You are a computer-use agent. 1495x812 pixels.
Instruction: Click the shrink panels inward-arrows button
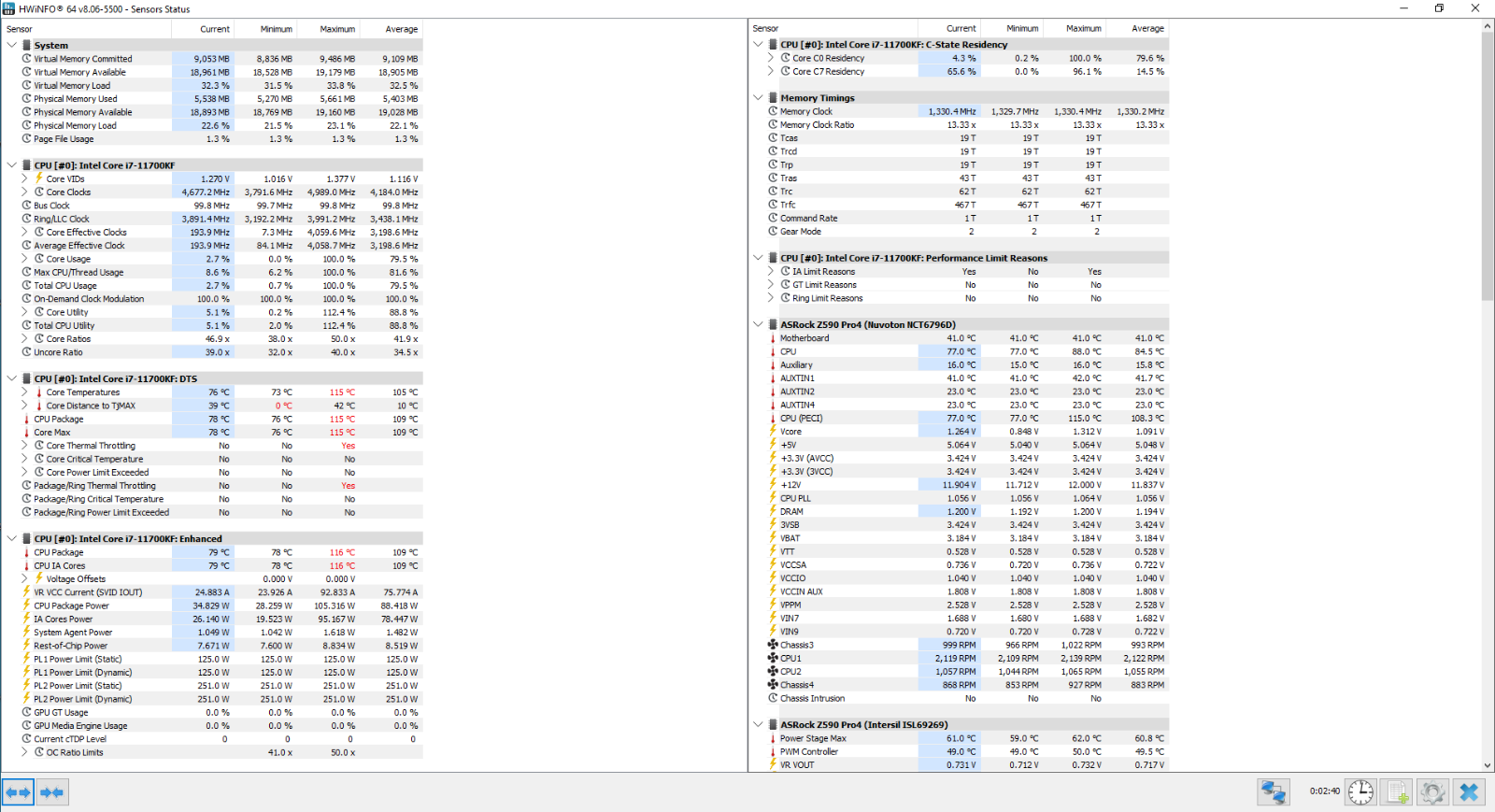51,792
